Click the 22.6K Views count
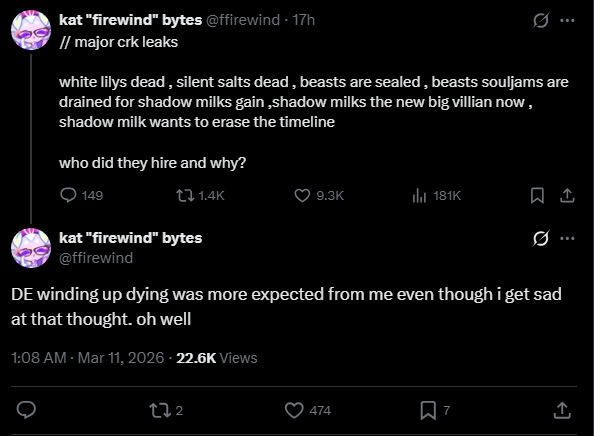Screen dimensions: 594x436 coord(217,358)
